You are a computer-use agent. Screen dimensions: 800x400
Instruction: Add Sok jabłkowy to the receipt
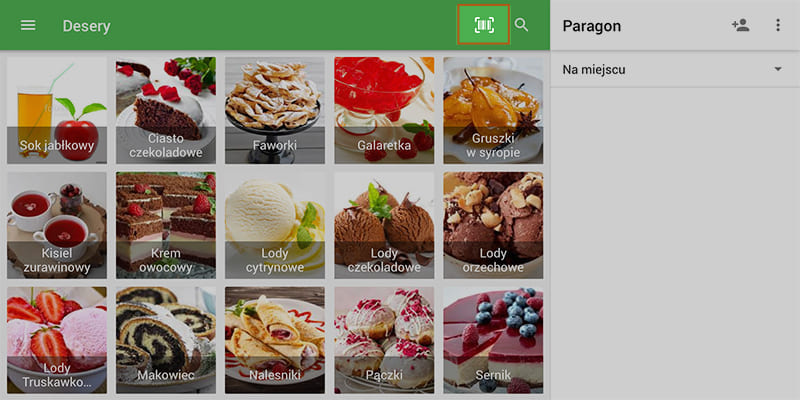point(57,110)
